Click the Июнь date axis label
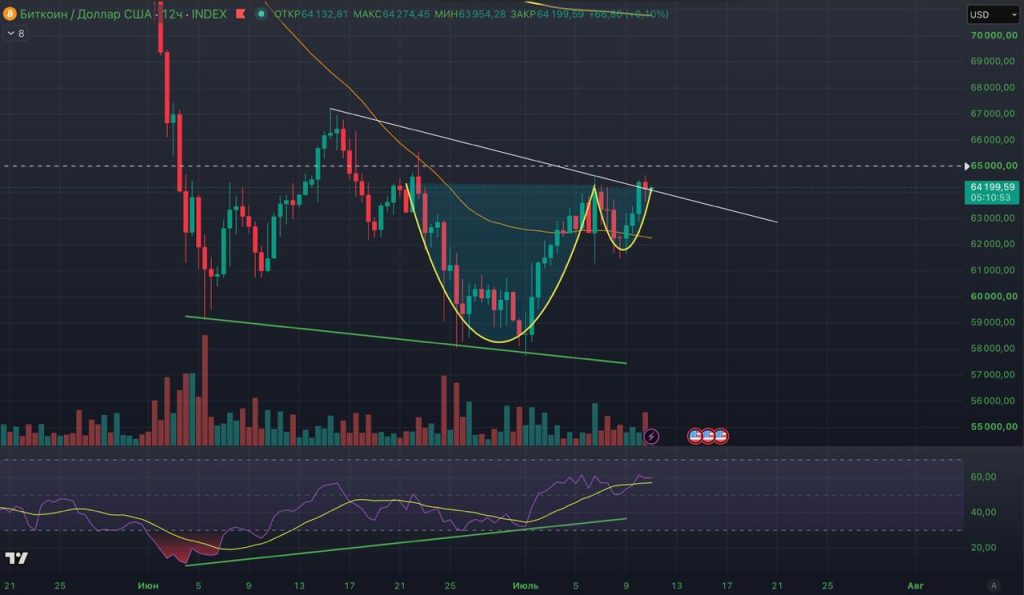 click(x=148, y=586)
